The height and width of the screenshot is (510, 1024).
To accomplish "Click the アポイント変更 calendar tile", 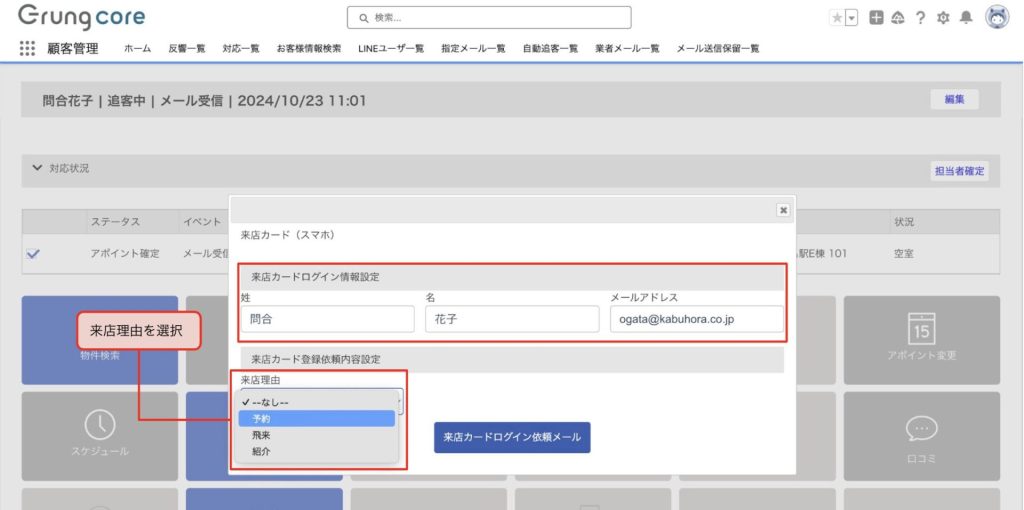I will coord(921,340).
